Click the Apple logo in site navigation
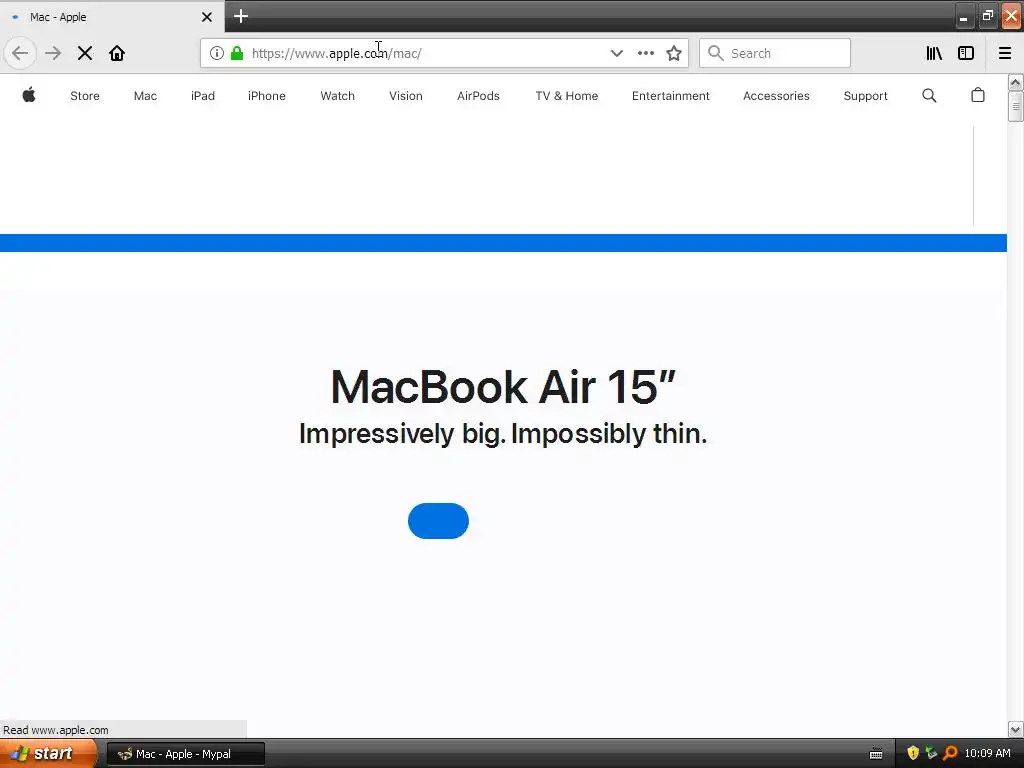The image size is (1024, 768). coord(29,95)
